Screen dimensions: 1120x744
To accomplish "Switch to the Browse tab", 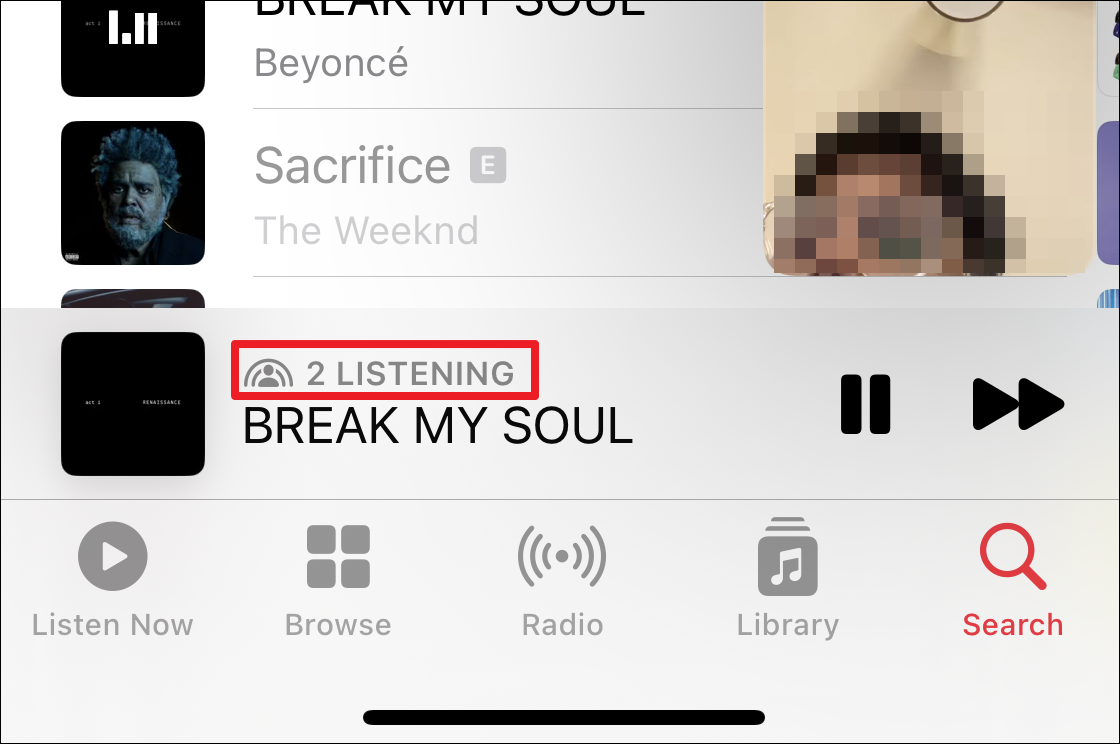I will 338,580.
